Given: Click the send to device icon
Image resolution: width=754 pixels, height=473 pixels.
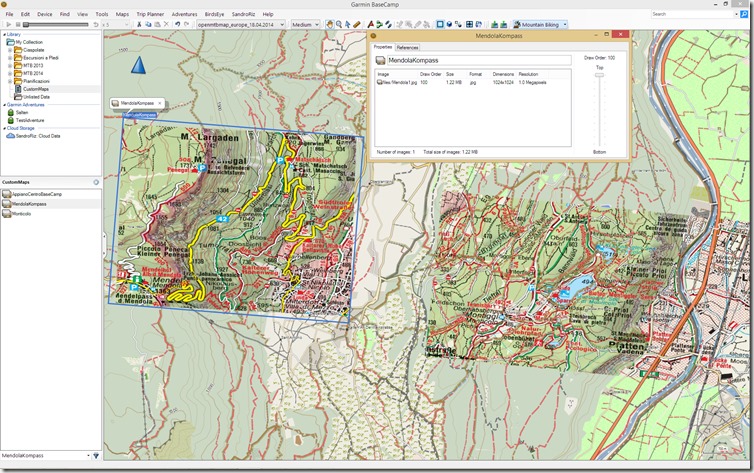Looking at the screenshot, I should tap(494, 24).
